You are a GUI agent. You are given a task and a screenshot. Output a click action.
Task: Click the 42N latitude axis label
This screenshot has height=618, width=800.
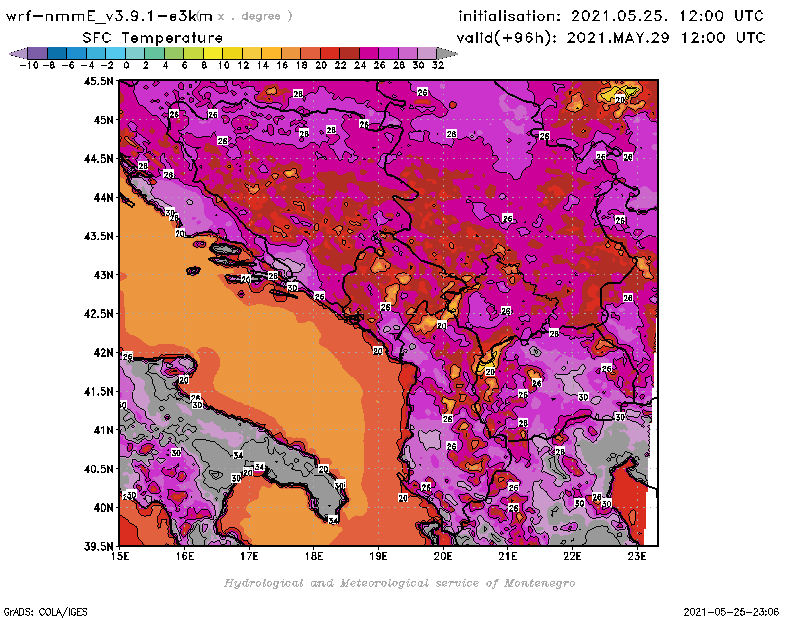point(101,352)
